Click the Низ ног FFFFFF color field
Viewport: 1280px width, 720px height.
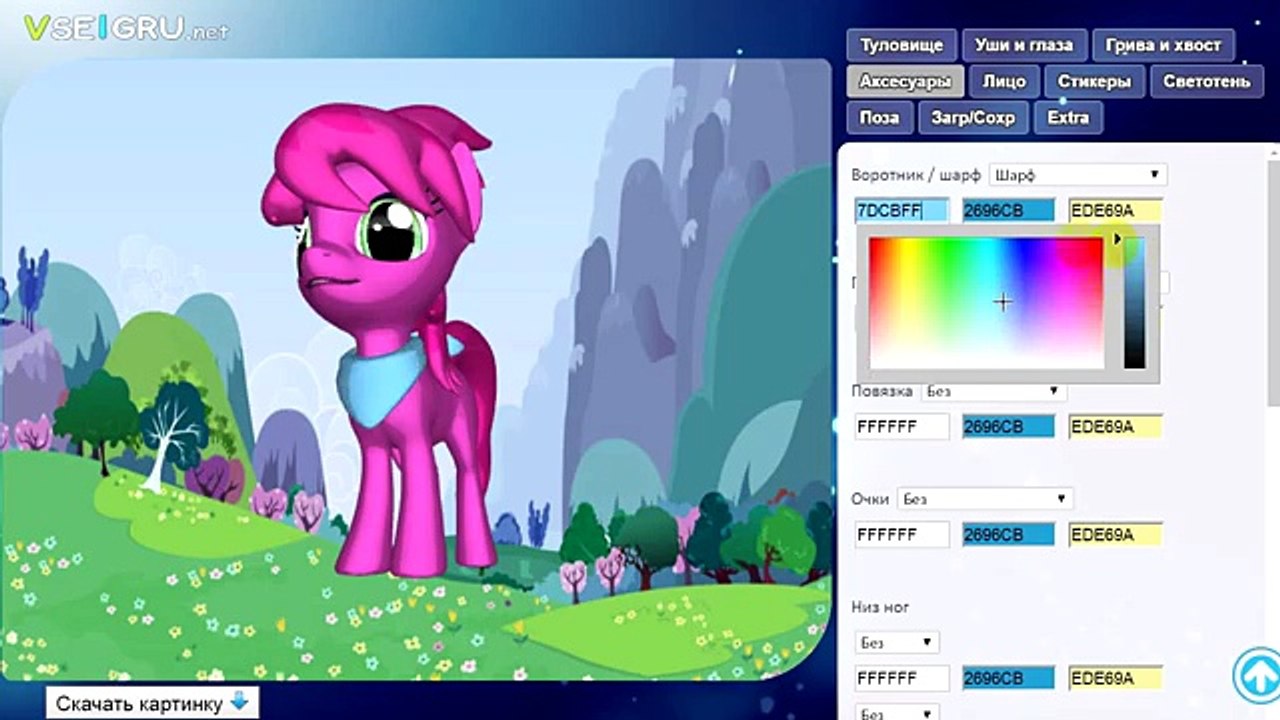pos(902,679)
